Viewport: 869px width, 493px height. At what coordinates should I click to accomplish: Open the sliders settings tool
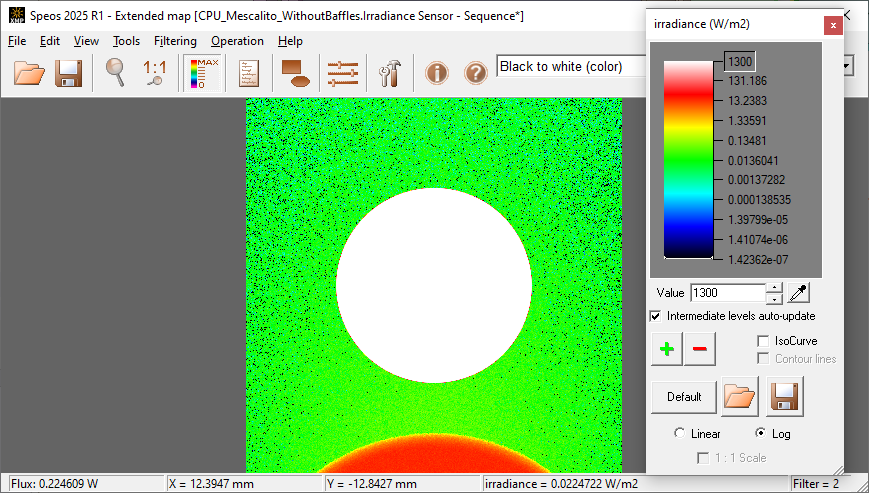(x=343, y=73)
